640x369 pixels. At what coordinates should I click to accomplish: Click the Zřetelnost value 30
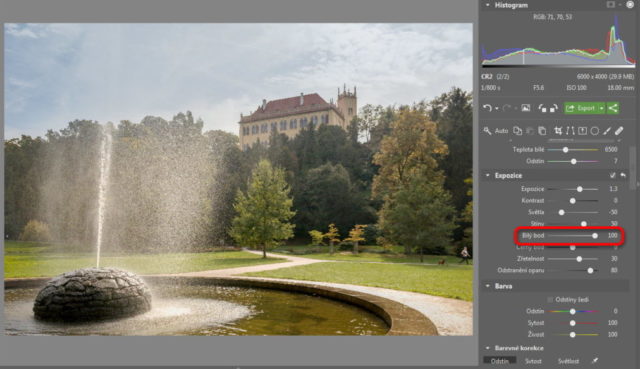pyautogui.click(x=614, y=259)
